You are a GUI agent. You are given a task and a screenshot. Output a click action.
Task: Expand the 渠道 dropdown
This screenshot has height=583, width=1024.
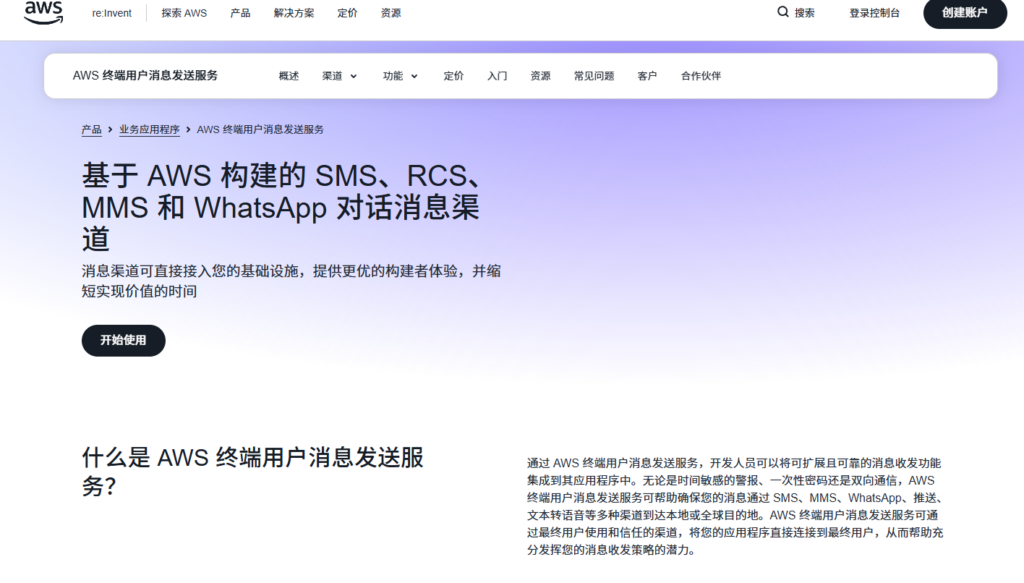click(x=340, y=76)
